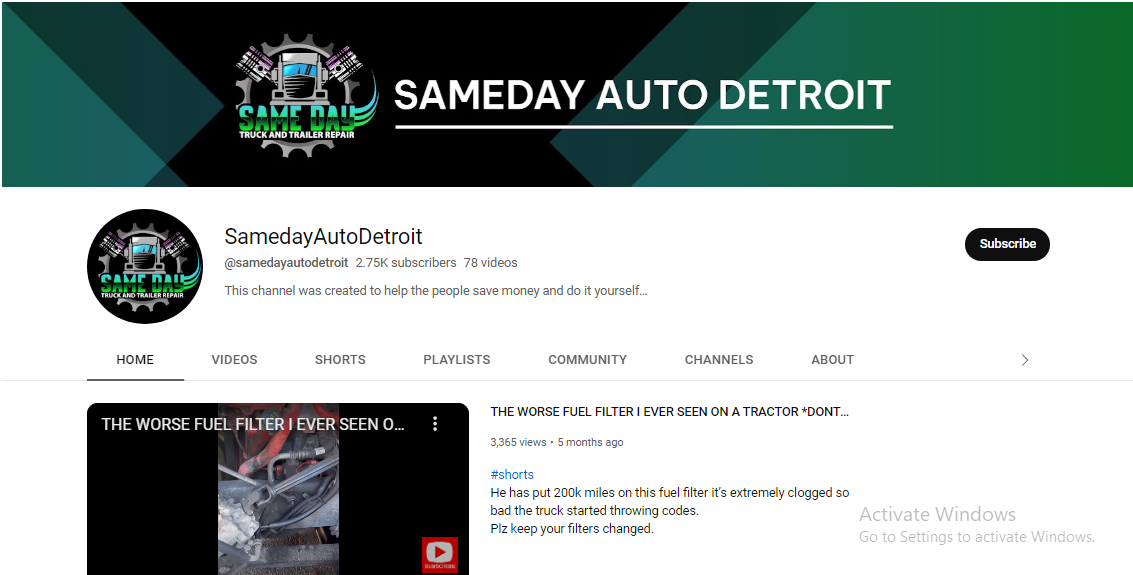Click the red subscribe watermark icon in video

click(x=439, y=554)
